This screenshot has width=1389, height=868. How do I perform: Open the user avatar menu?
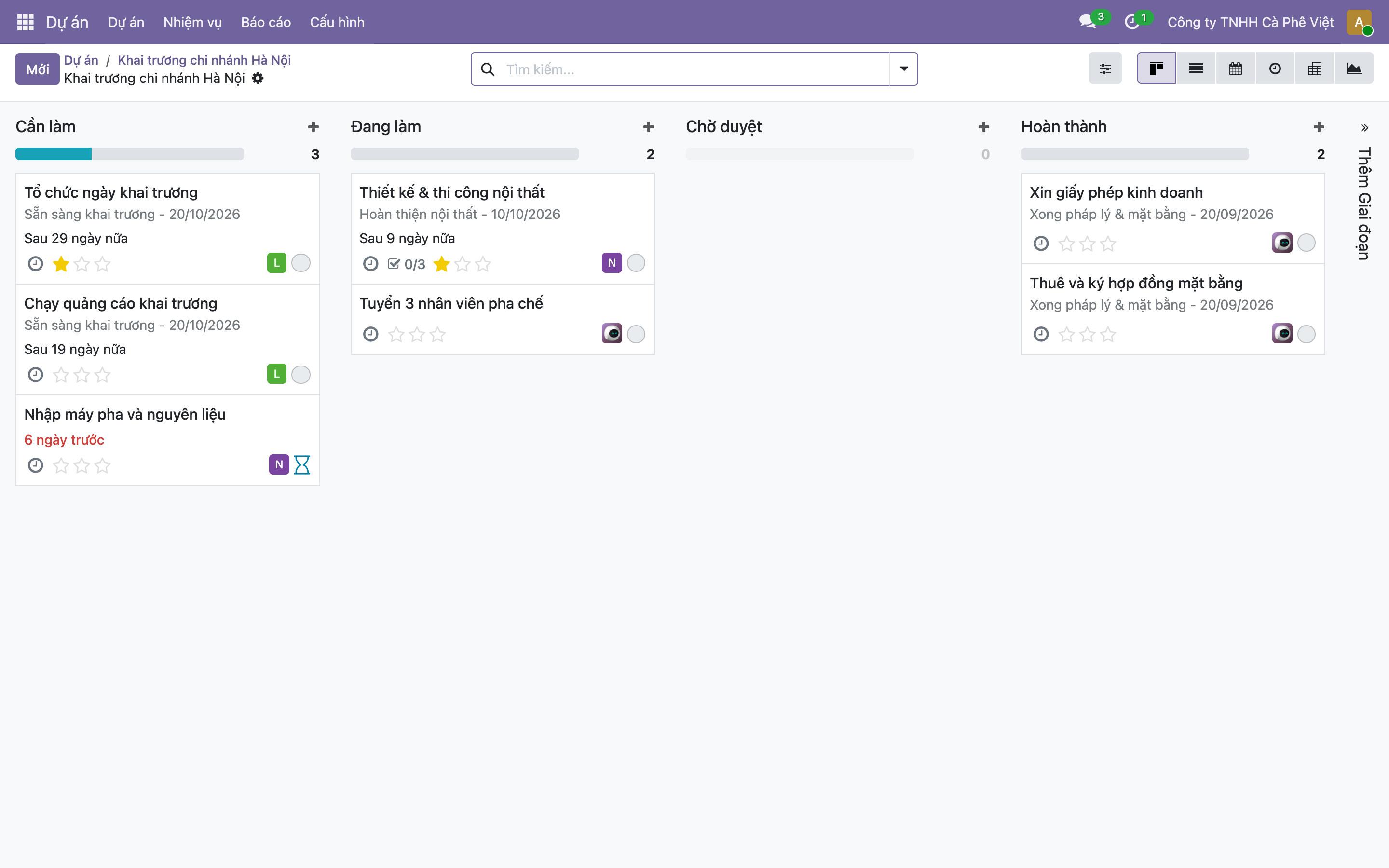(1359, 22)
